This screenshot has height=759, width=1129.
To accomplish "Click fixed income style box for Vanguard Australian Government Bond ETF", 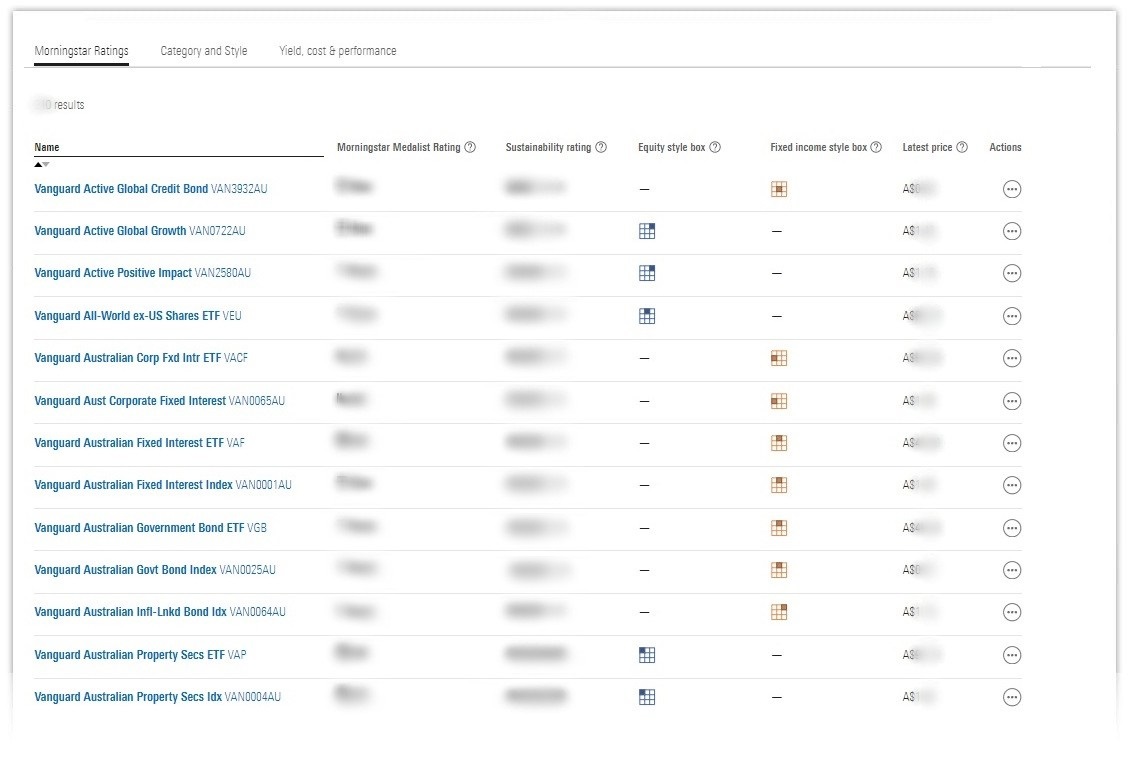I will pos(779,528).
